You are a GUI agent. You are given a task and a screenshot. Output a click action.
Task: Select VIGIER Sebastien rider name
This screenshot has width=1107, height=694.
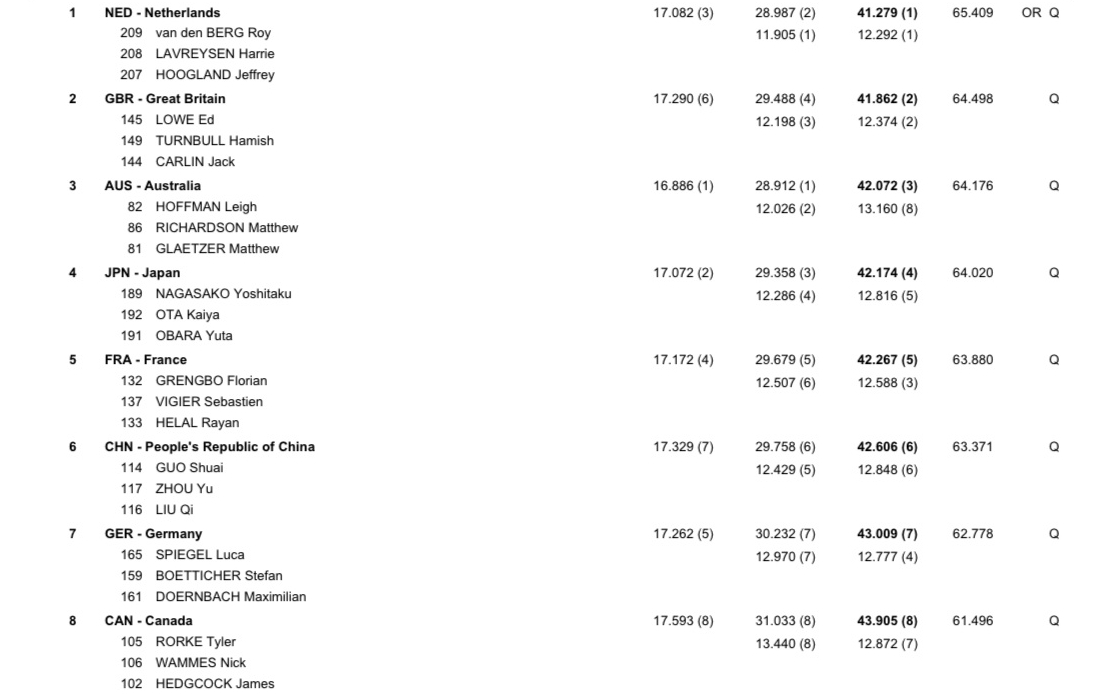pos(209,402)
